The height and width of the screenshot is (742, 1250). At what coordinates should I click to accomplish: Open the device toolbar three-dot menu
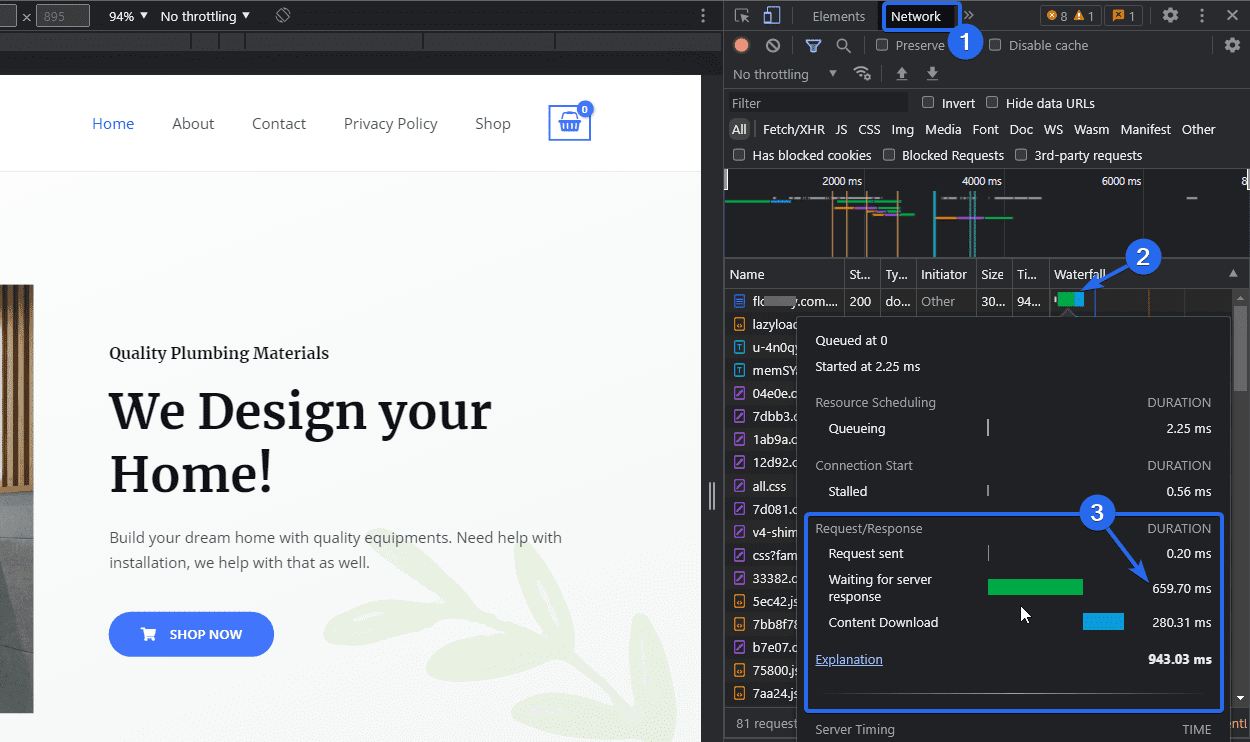(704, 16)
